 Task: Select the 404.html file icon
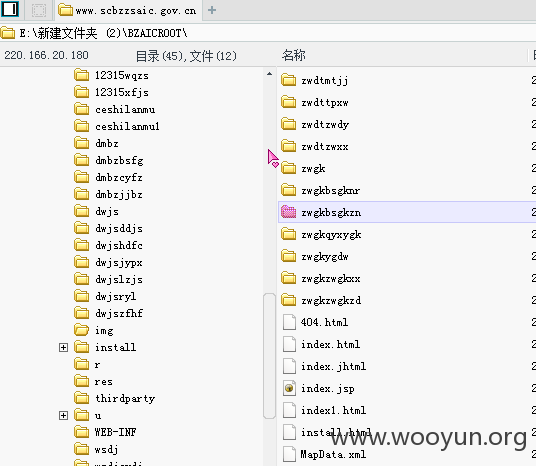coord(289,322)
